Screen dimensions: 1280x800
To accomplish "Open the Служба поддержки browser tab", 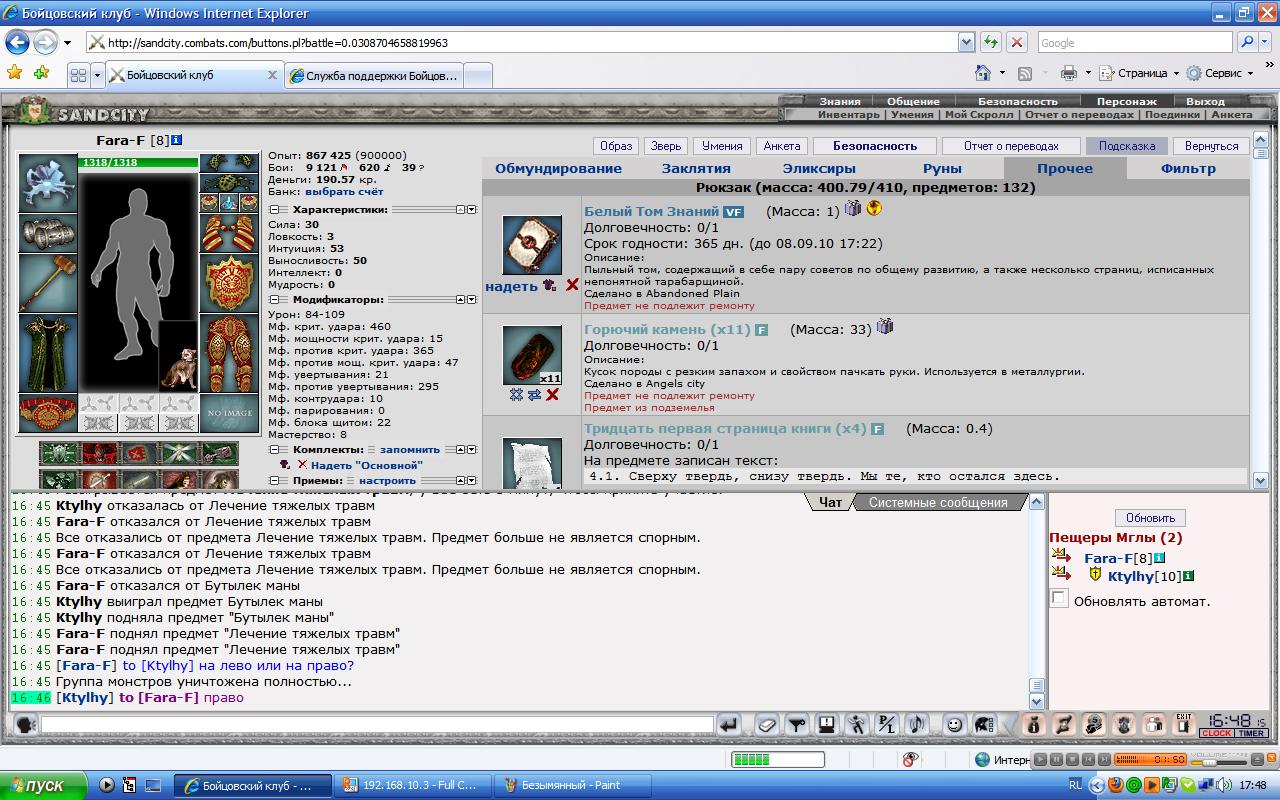I will click(x=373, y=75).
